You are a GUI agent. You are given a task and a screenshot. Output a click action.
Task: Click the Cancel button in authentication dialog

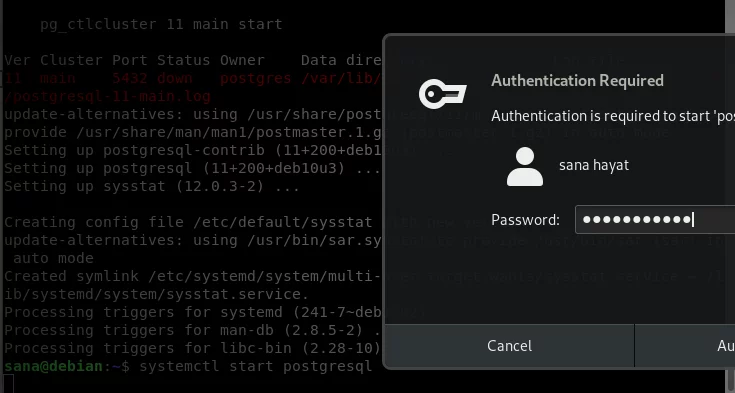click(509, 346)
